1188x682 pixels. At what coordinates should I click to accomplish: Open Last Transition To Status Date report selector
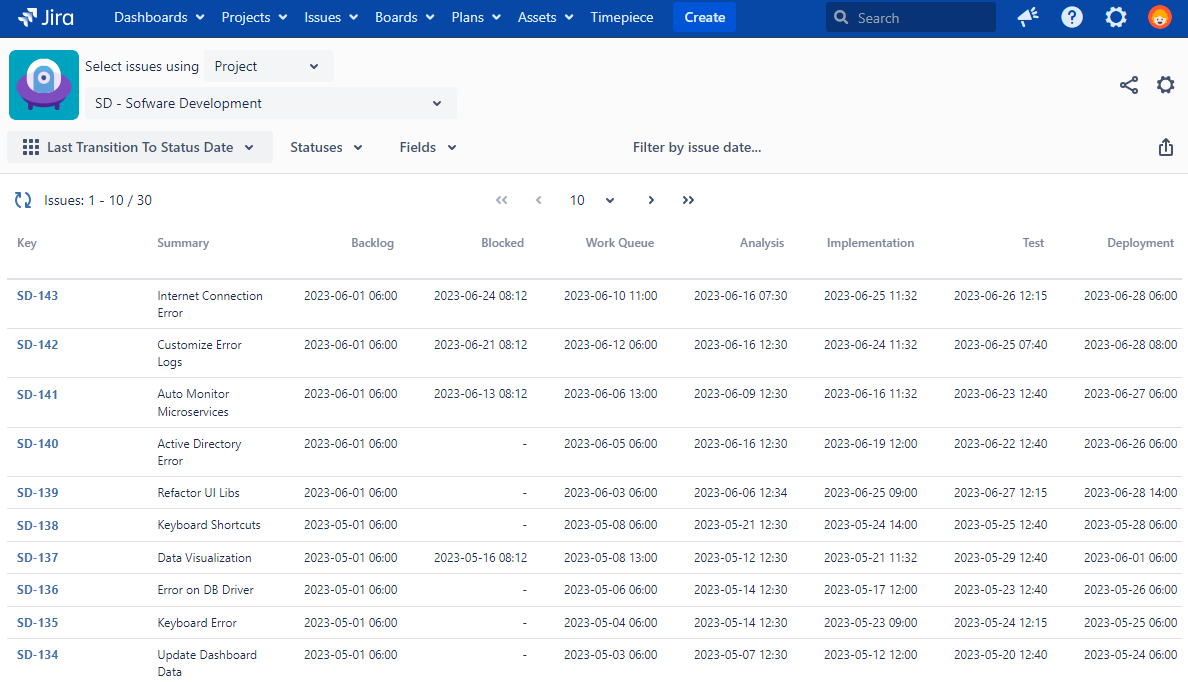click(x=140, y=147)
